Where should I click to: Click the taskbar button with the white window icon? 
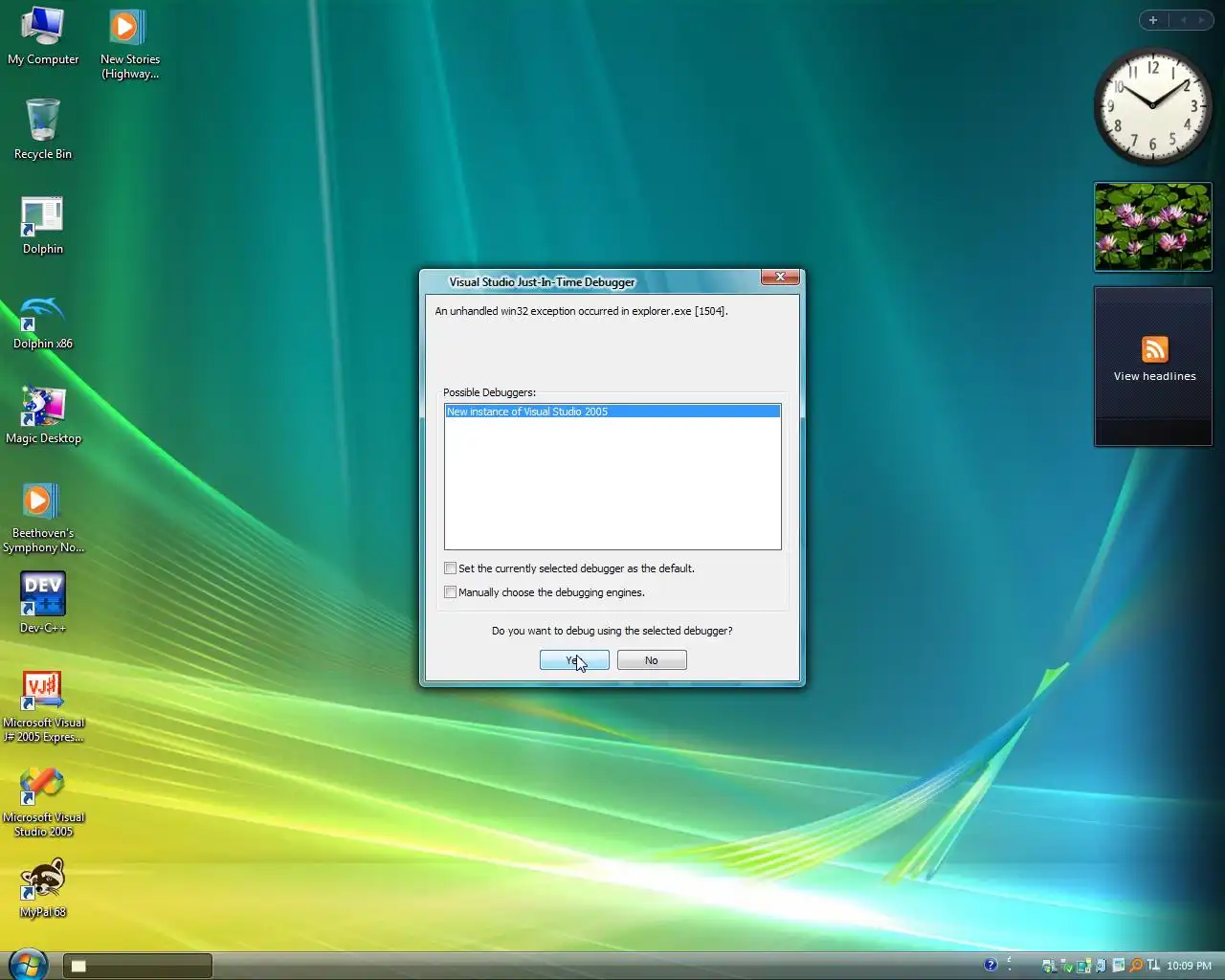pyautogui.click(x=138, y=966)
